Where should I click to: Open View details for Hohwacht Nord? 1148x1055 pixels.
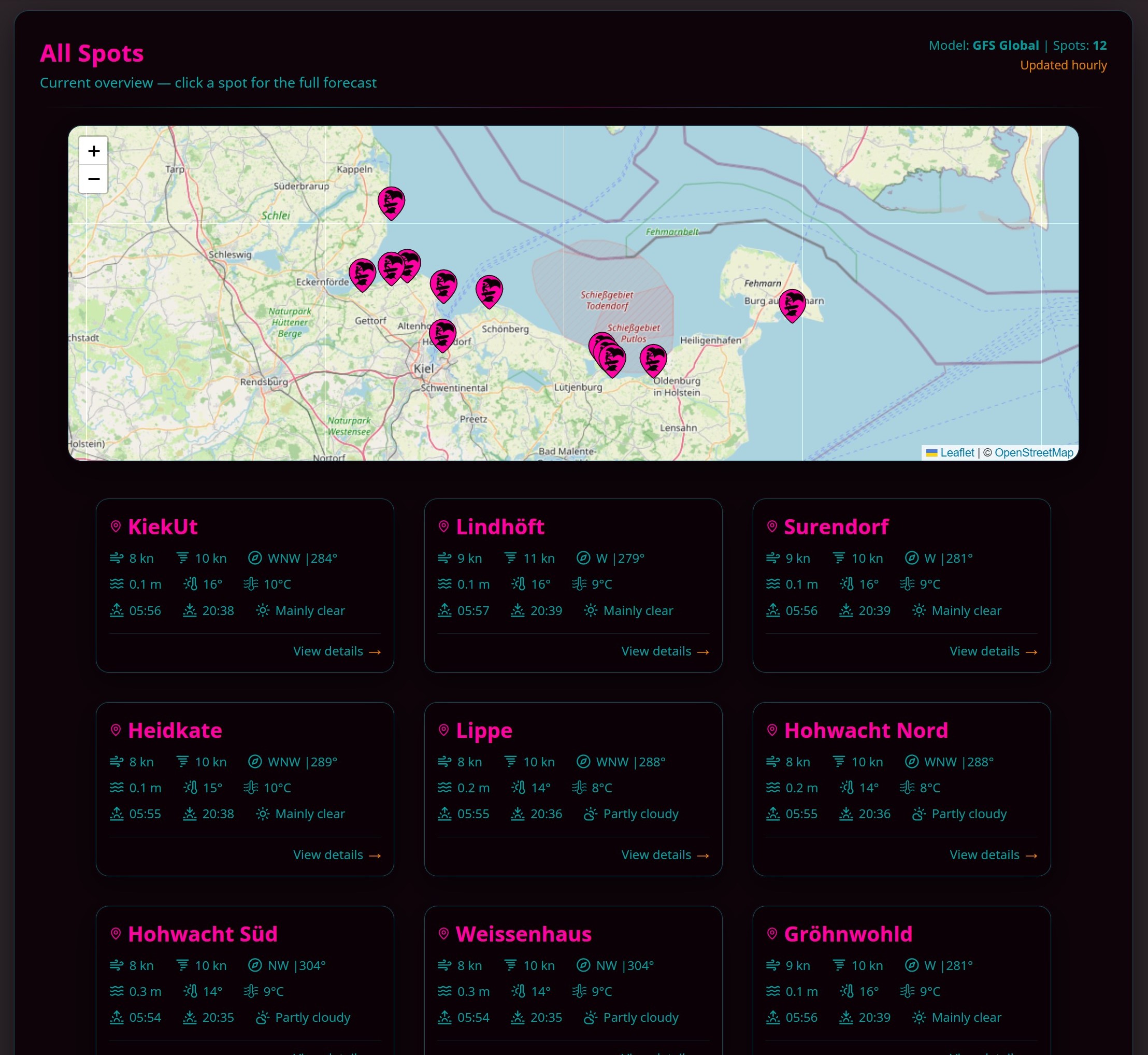993,854
